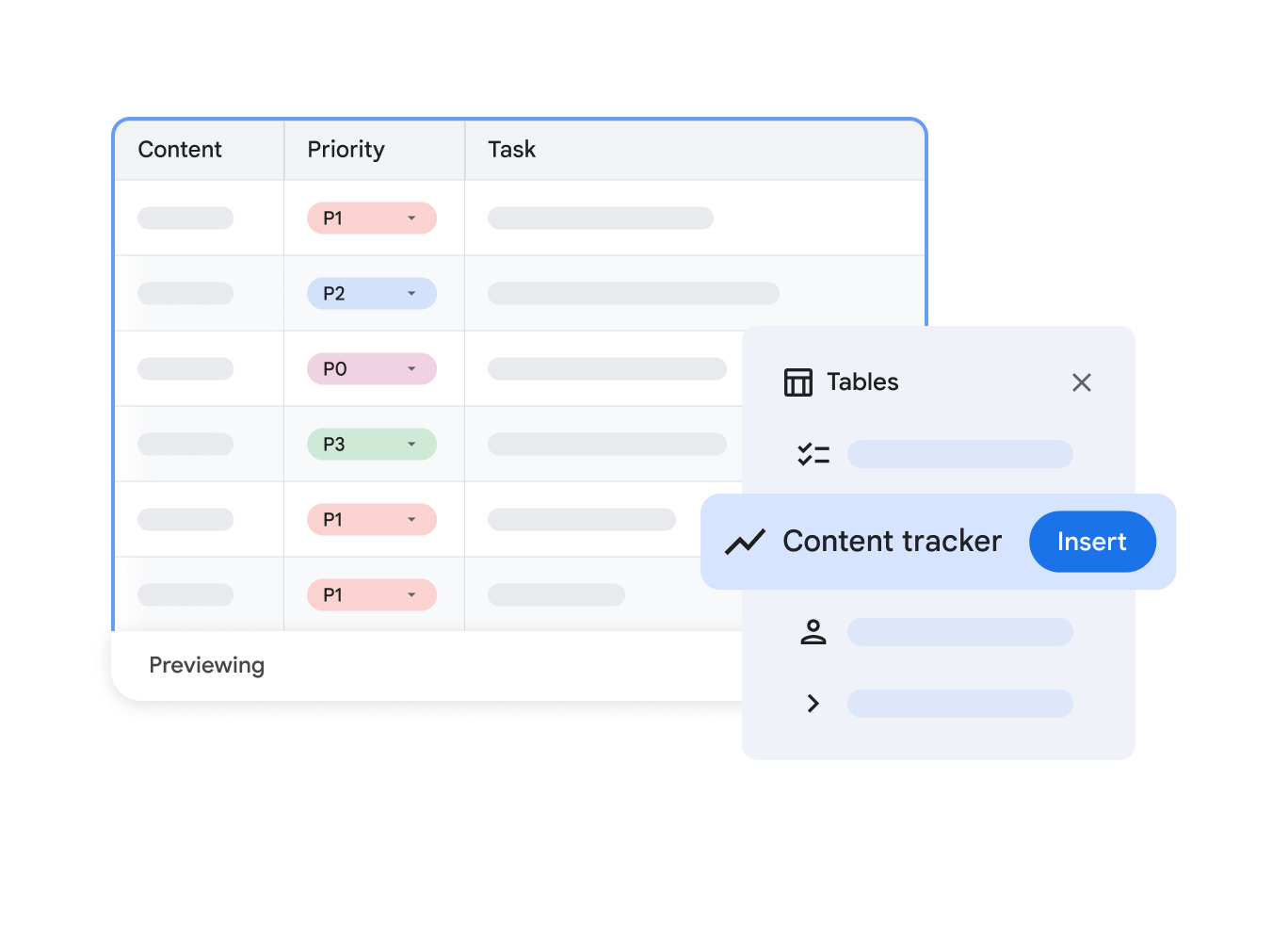Select the placeholder row next to person icon
The width and height of the screenshot is (1288, 942).
pyautogui.click(x=959, y=632)
